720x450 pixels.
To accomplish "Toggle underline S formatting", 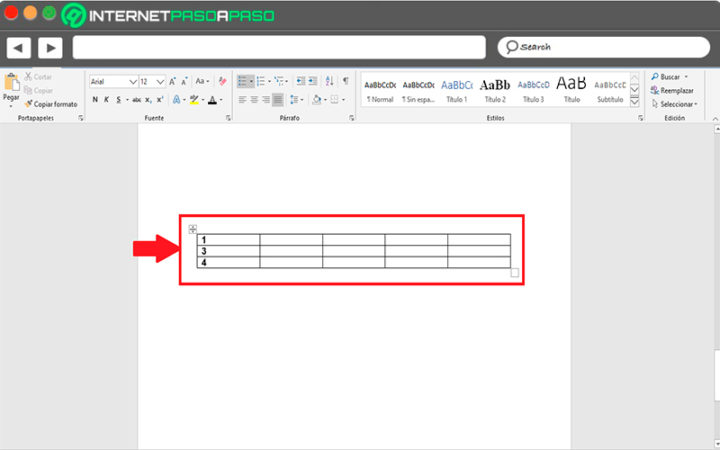I will point(118,100).
